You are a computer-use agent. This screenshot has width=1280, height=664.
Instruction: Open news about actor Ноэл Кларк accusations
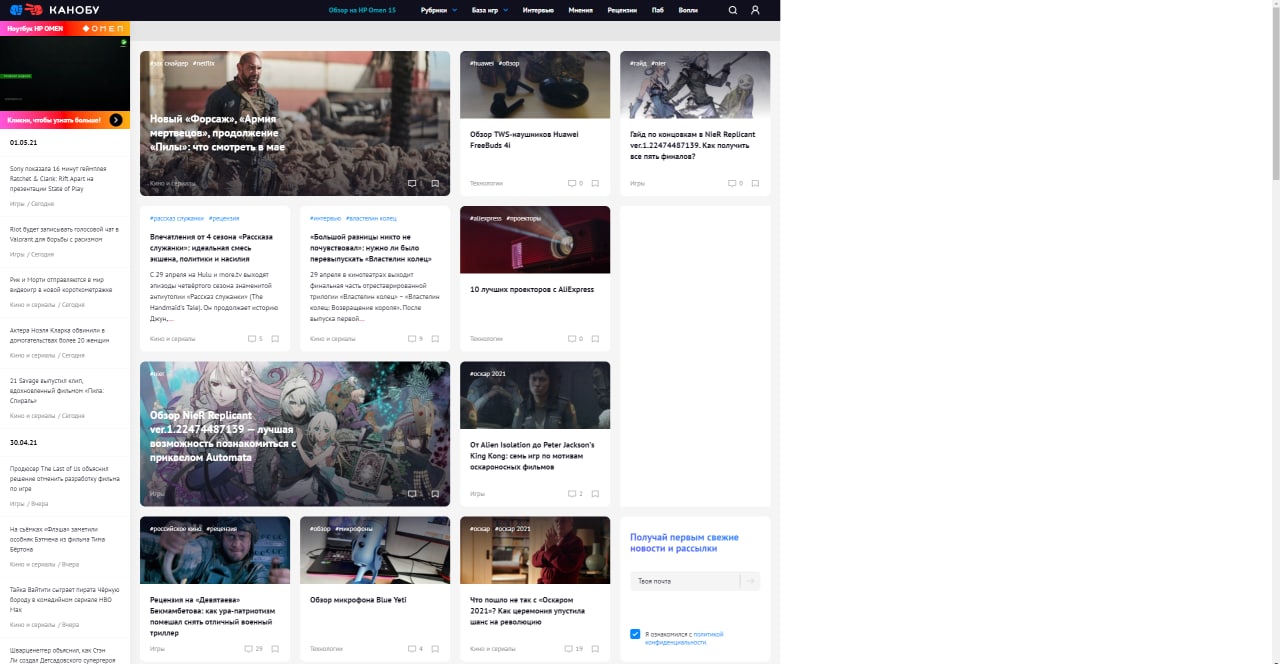coord(61,335)
